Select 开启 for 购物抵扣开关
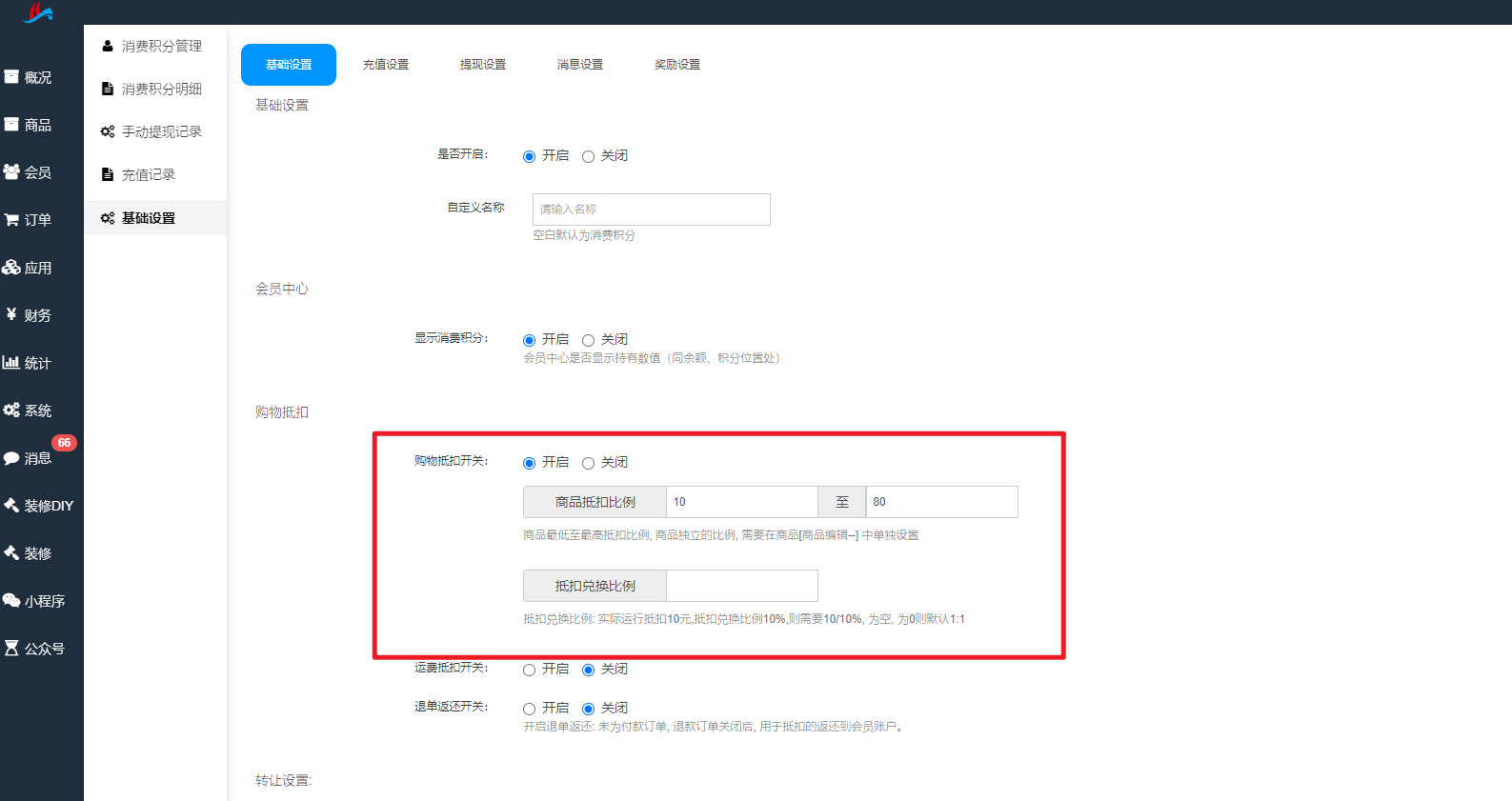The height and width of the screenshot is (801, 1512). point(529,463)
